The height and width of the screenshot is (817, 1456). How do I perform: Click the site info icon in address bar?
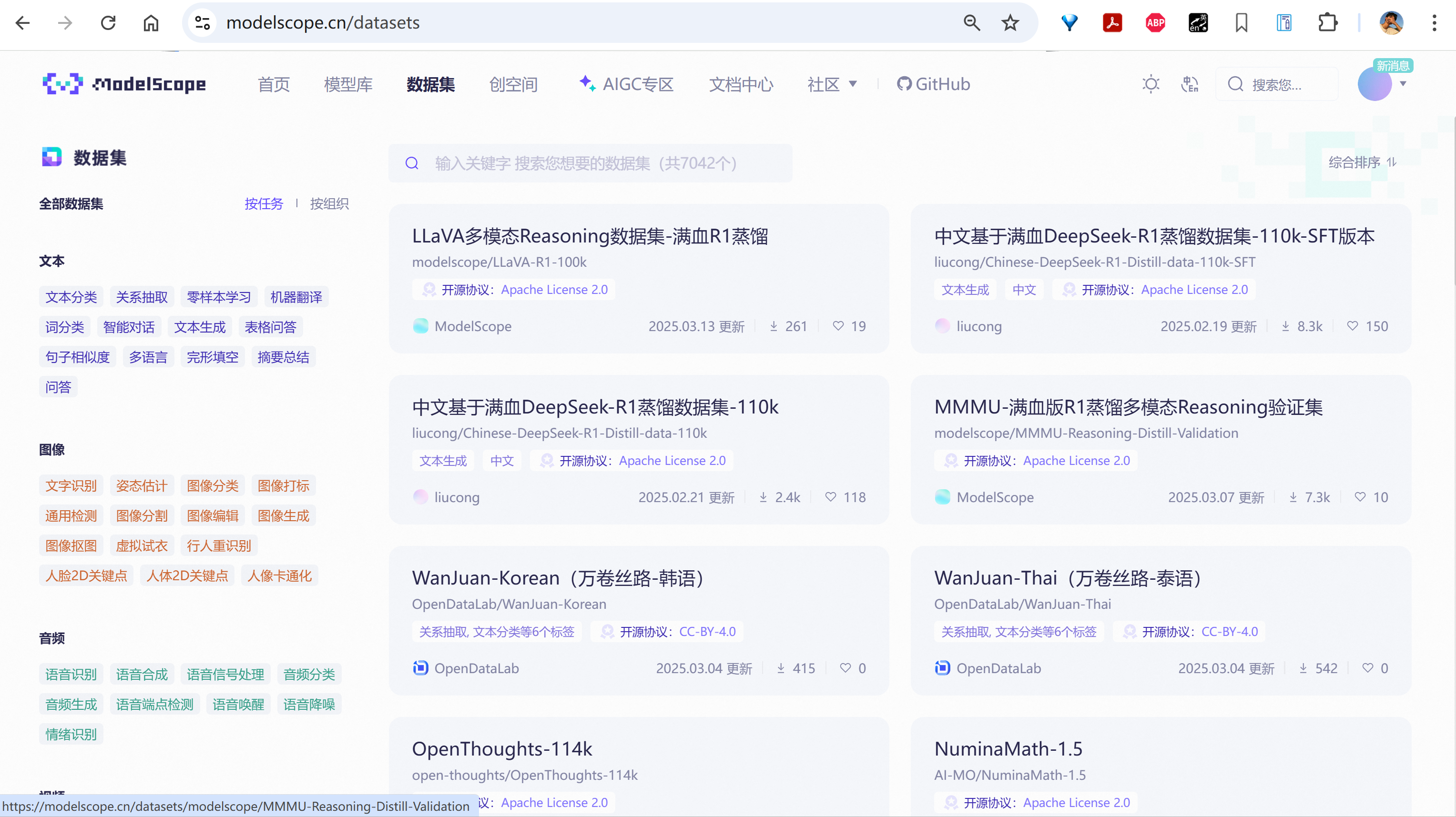coord(202,23)
